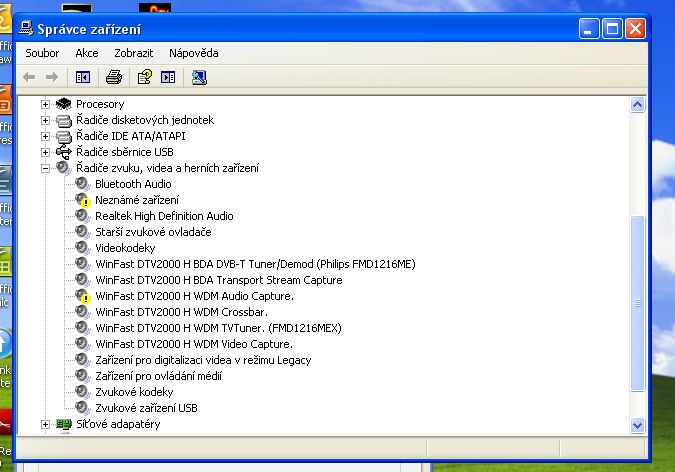Screen dimensions: 675x472
Task: Click the floppy controllers category icon
Action: point(64,121)
